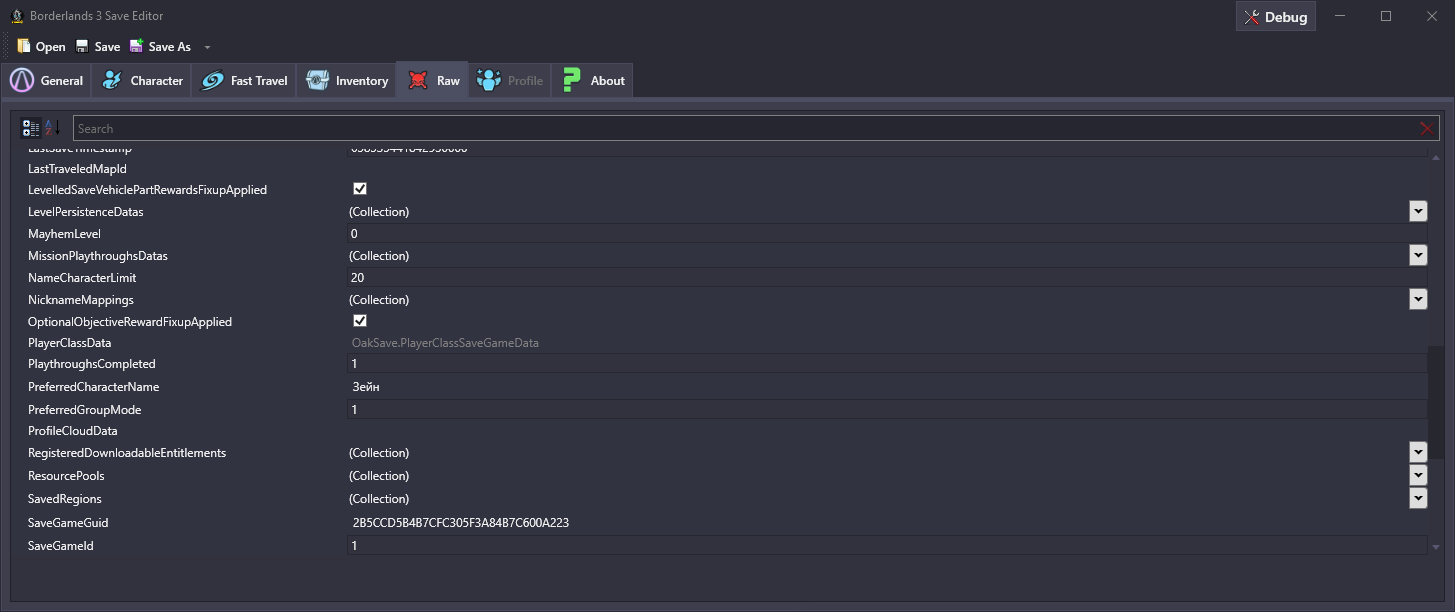The image size is (1455, 612).
Task: Click the LevelPersistenceDatas (Collection) value
Action: pos(379,211)
